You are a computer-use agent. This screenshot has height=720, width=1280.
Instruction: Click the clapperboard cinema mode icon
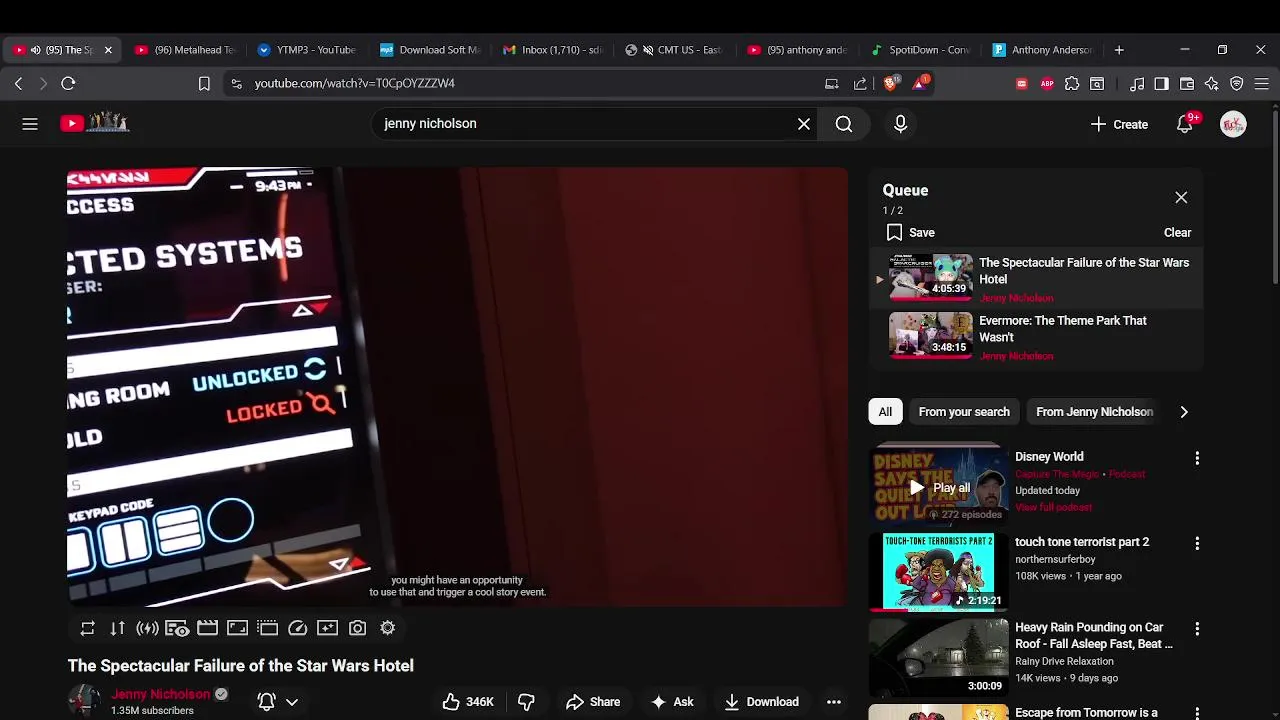(208, 628)
